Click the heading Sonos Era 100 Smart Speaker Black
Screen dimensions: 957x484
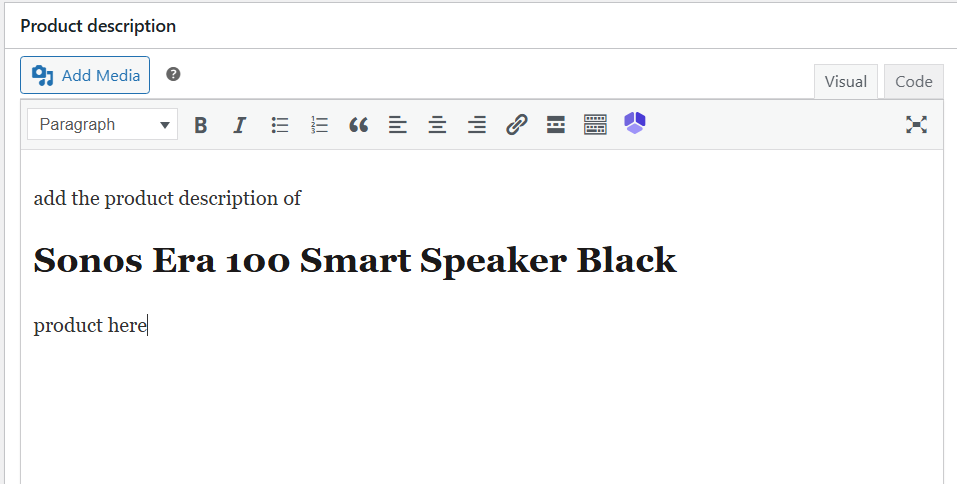[x=355, y=261]
